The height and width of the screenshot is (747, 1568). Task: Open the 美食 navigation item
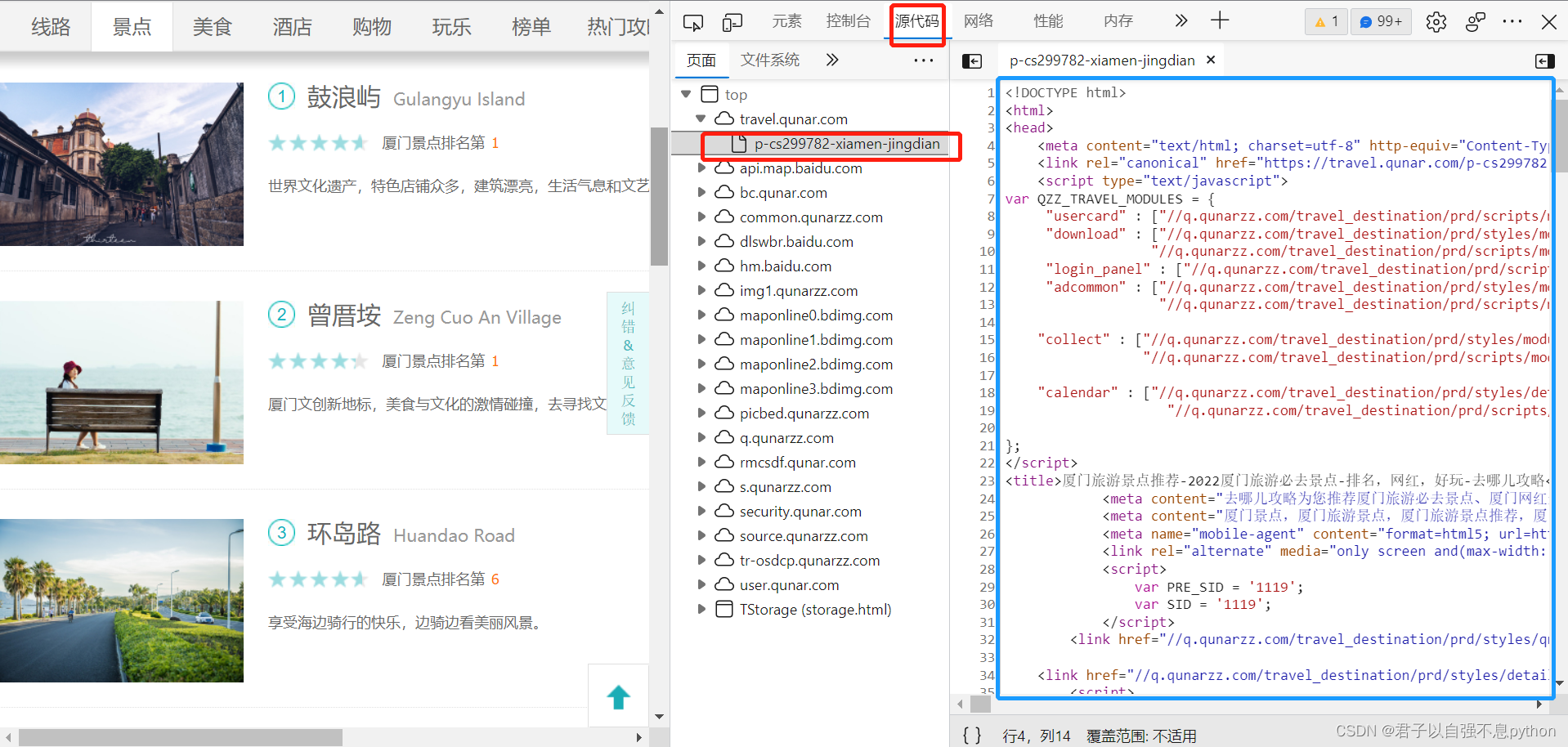click(212, 27)
